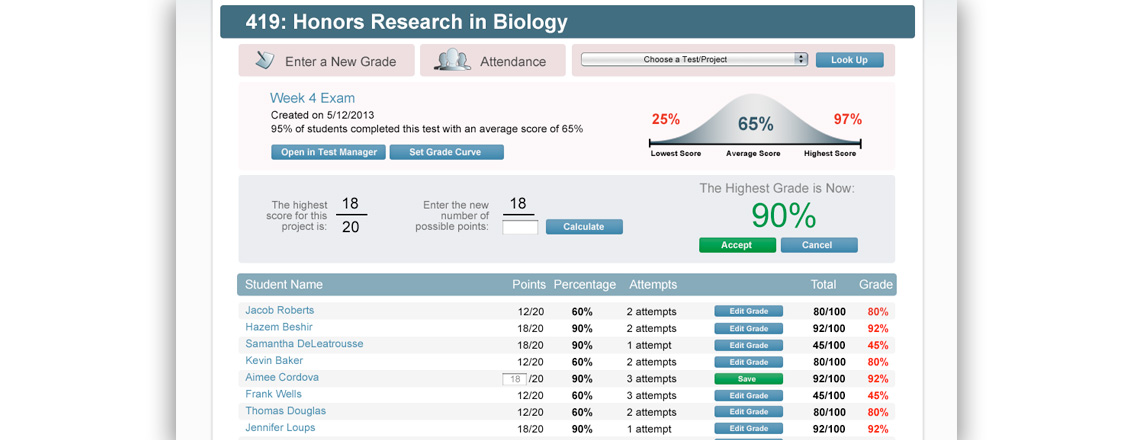
Task: Select the Attendance tab
Action: [x=512, y=61]
